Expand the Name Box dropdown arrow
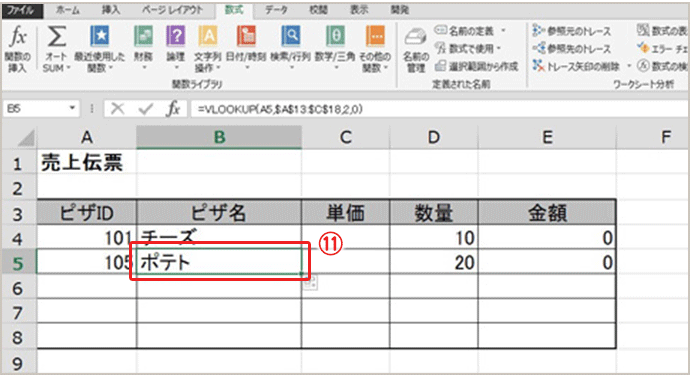Image resolution: width=690 pixels, height=375 pixels. [x=72, y=108]
